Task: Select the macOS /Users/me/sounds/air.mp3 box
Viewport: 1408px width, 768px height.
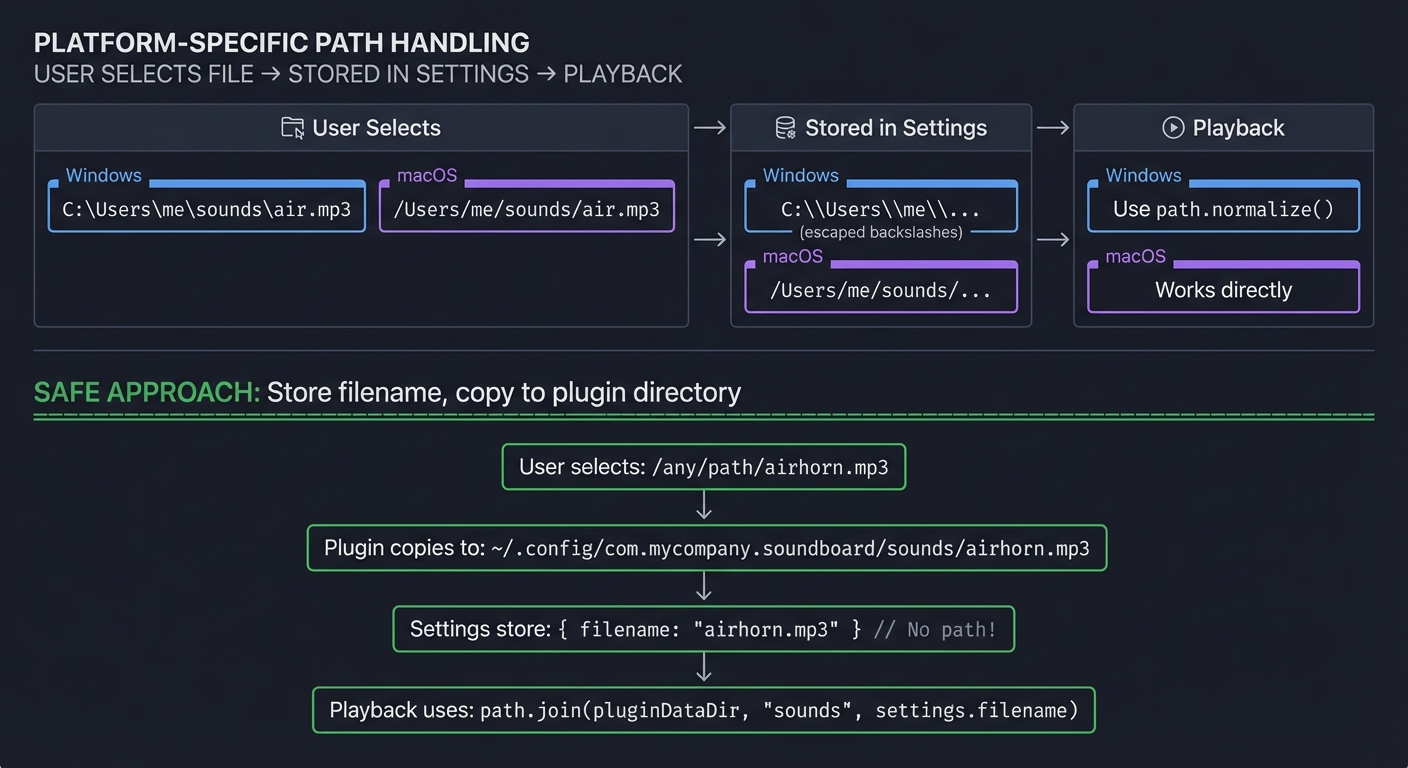Action: 527,209
